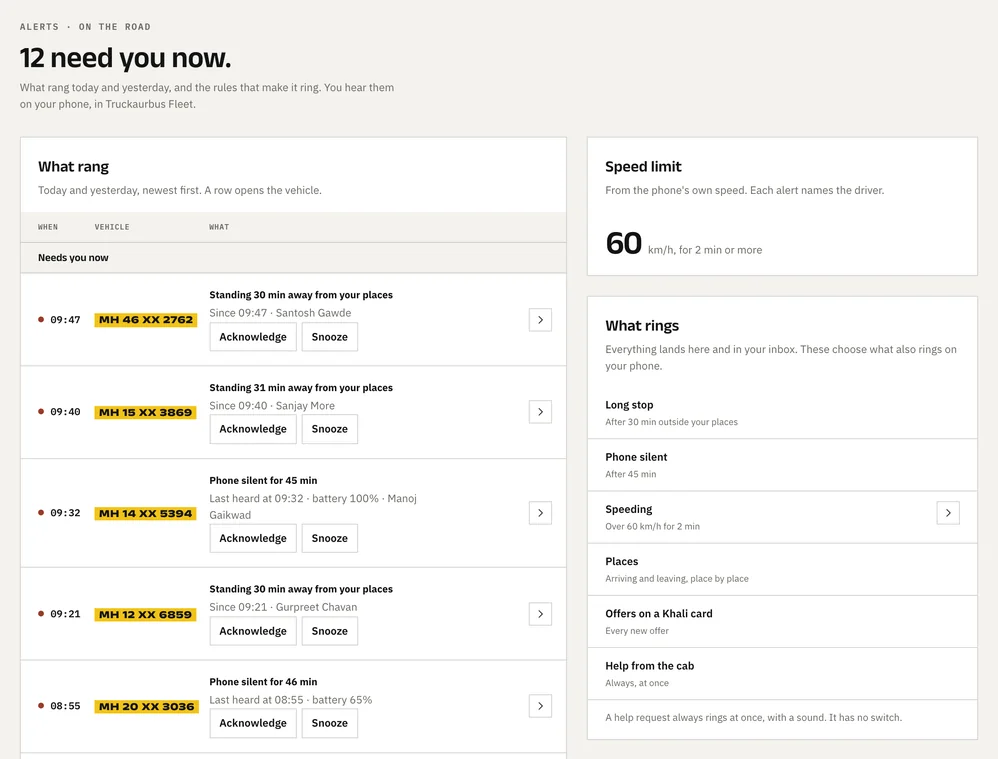The width and height of the screenshot is (998, 759).
Task: Click 'Phone silent for 45 min' alert title
Action: (263, 481)
